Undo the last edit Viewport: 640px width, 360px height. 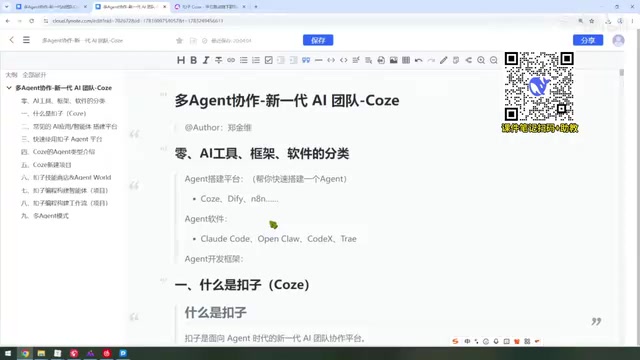point(418,60)
